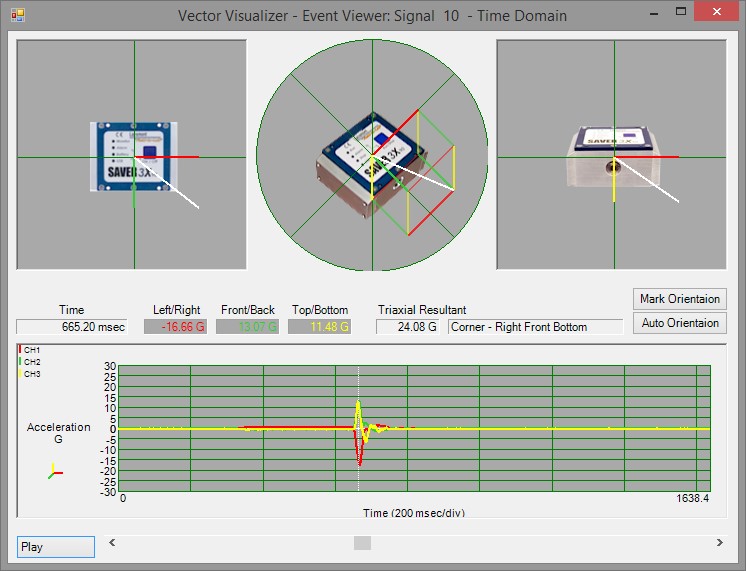The height and width of the screenshot is (571, 746).
Task: Click the top-view SAVER 3X device image
Action: pos(134,157)
